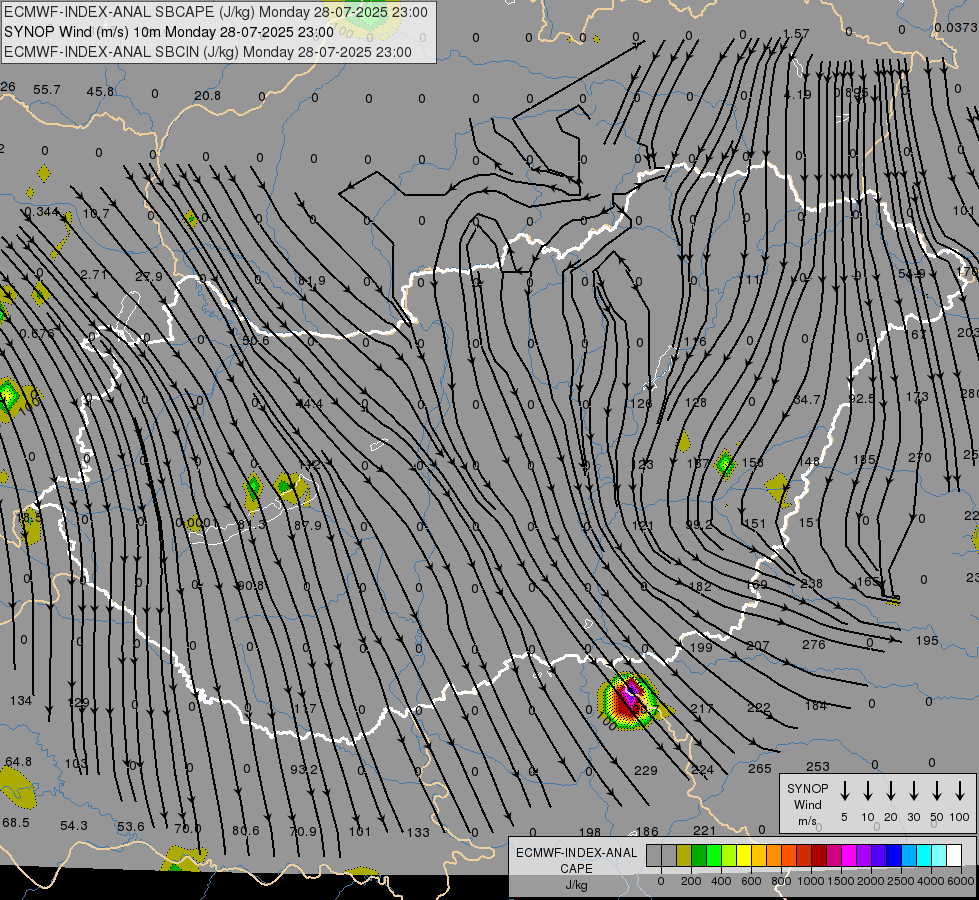Click the map value 270
The image size is (979, 900).
pyautogui.click(x=920, y=458)
